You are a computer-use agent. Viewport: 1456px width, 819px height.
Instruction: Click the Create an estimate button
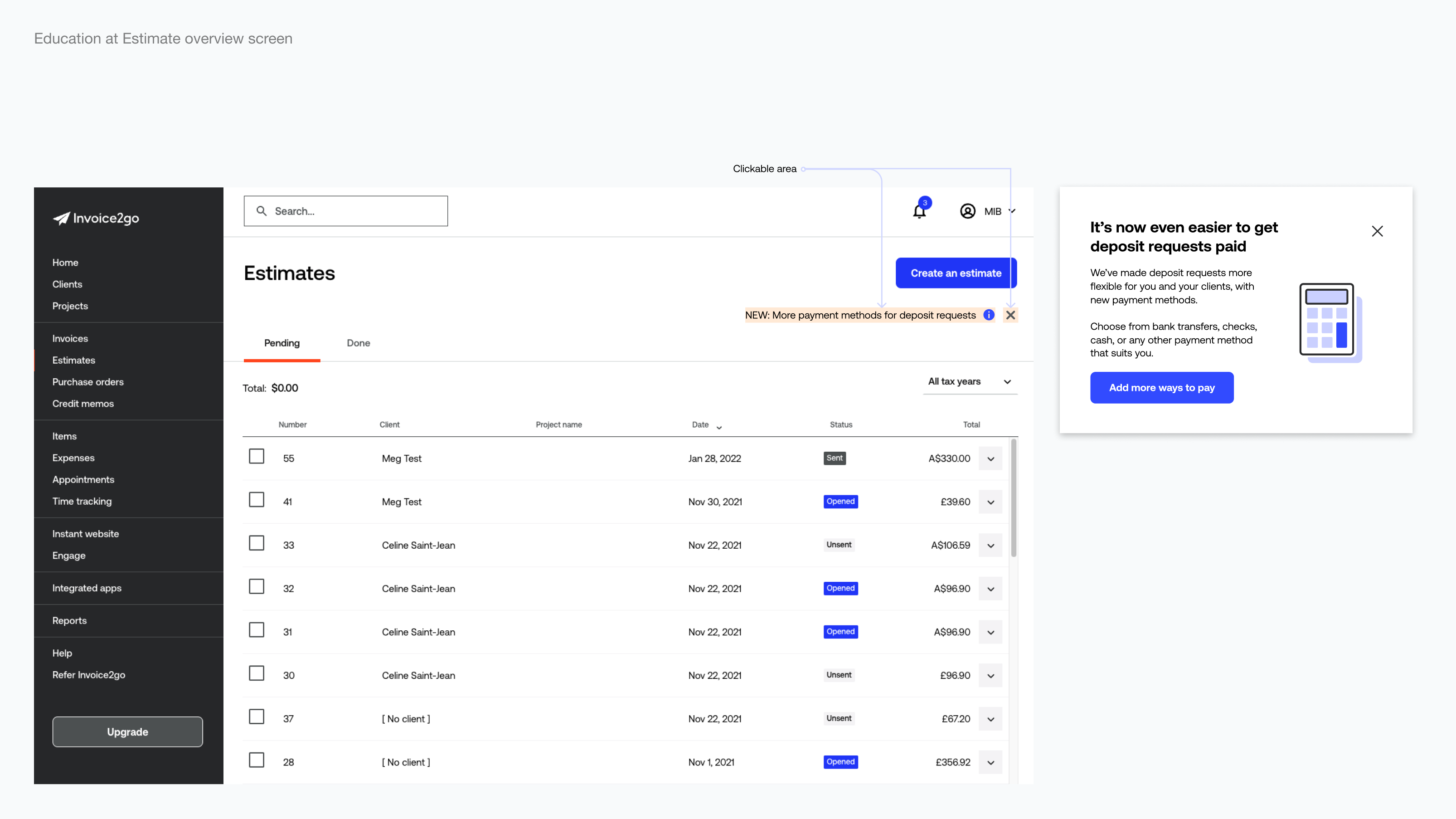coord(956,273)
